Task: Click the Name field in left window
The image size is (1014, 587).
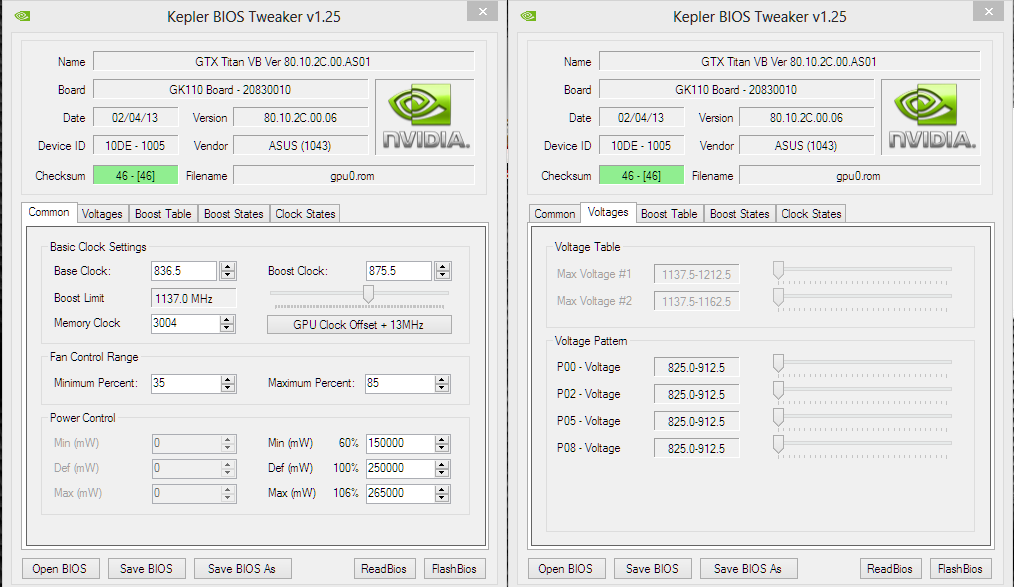Action: coord(284,61)
